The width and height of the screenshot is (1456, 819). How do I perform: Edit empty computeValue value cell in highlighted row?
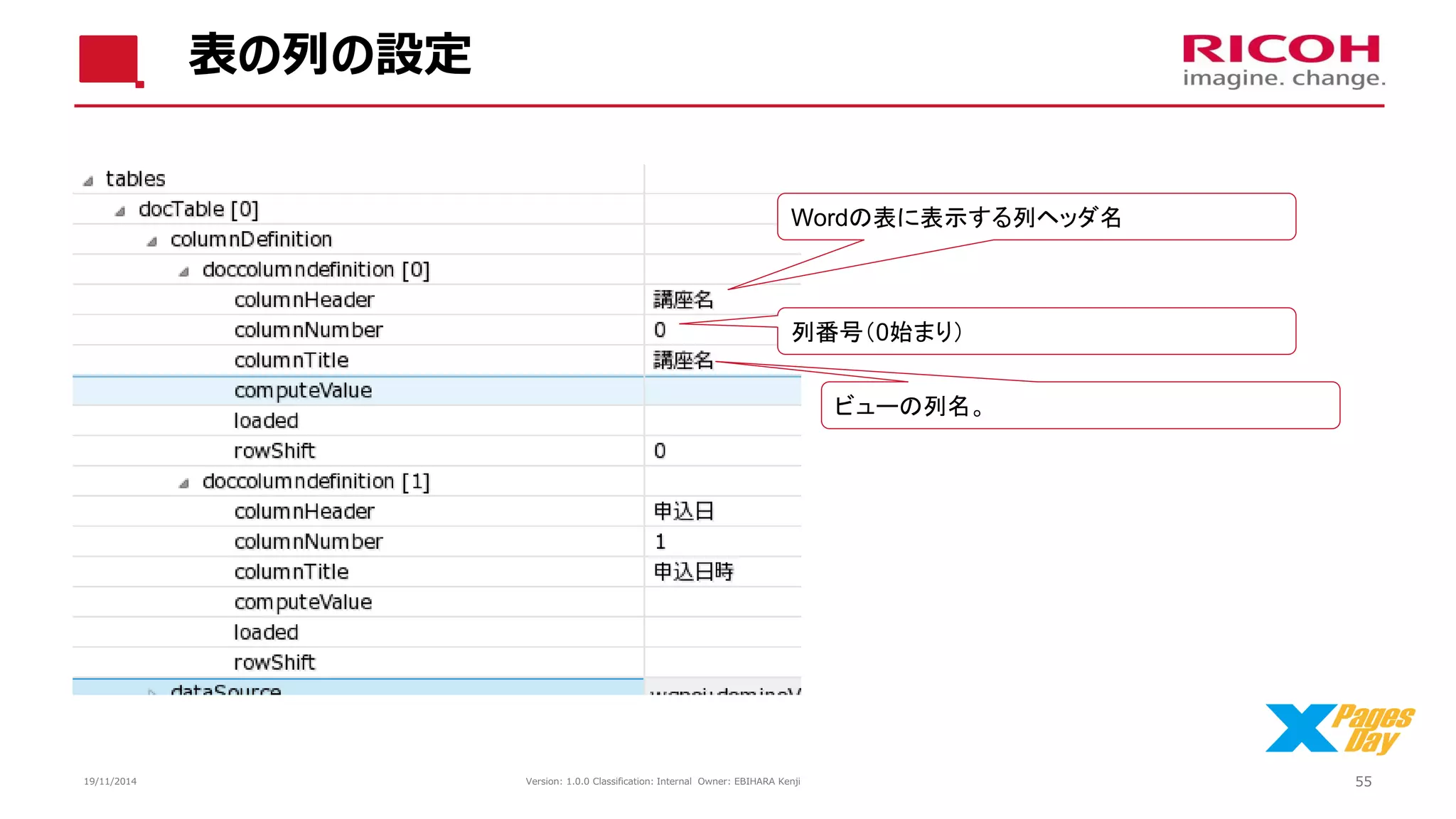(722, 390)
